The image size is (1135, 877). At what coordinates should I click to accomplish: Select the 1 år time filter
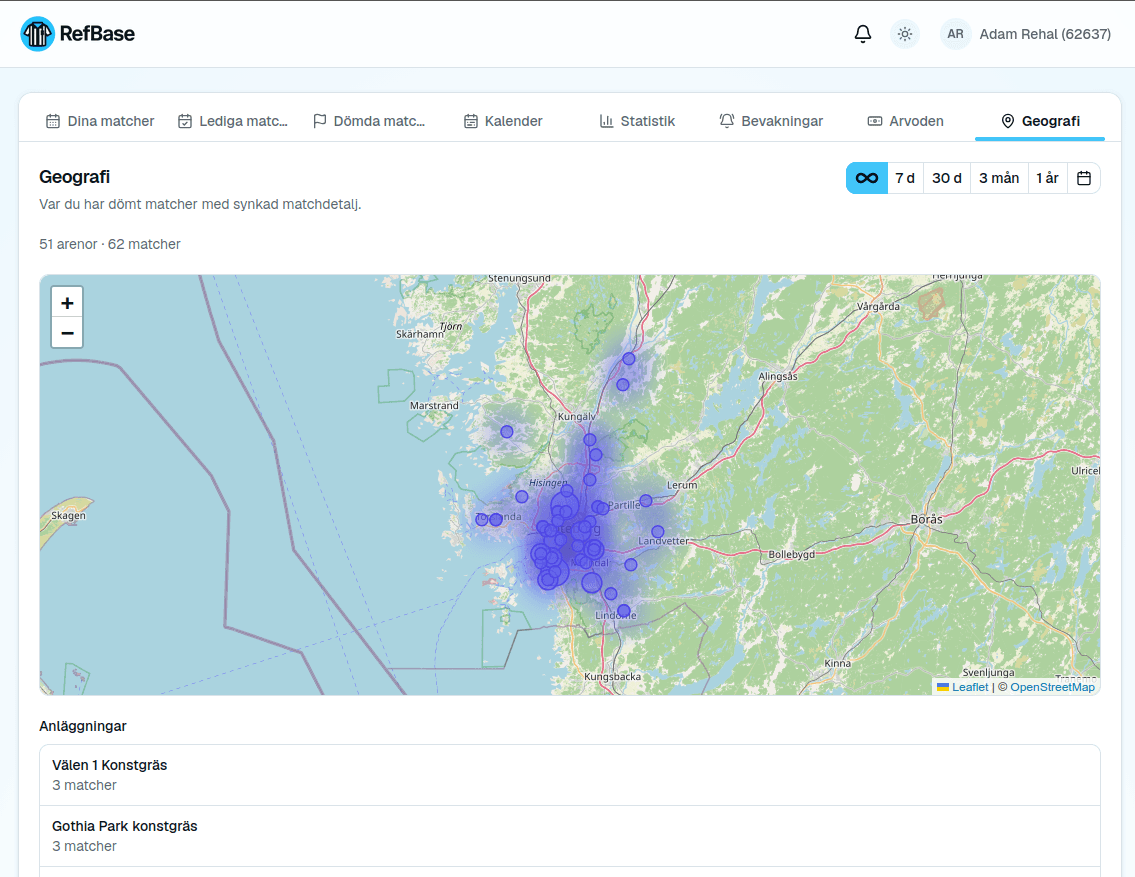click(1047, 178)
